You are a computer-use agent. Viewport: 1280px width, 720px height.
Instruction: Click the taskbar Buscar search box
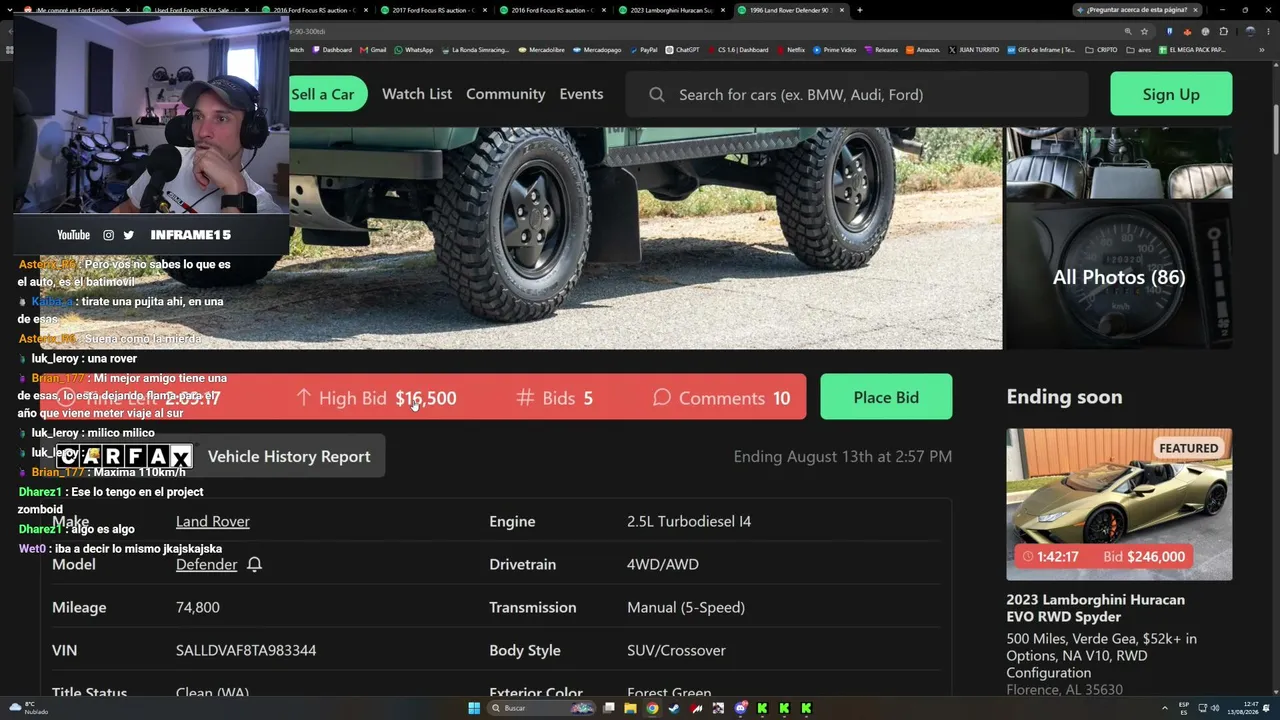[543, 708]
